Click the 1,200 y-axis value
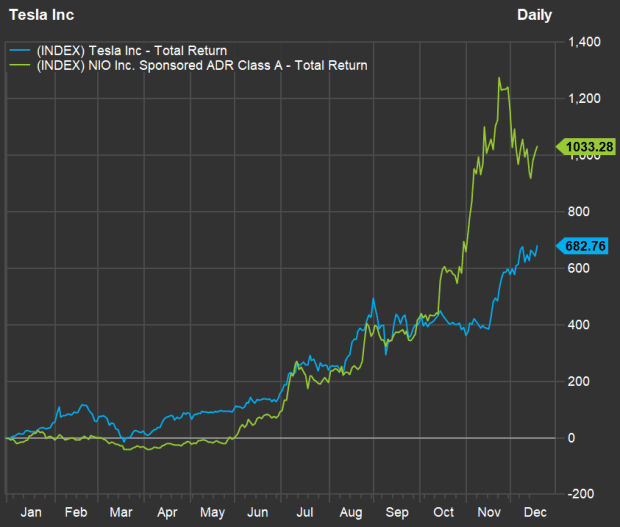620x527 pixels. click(x=584, y=99)
